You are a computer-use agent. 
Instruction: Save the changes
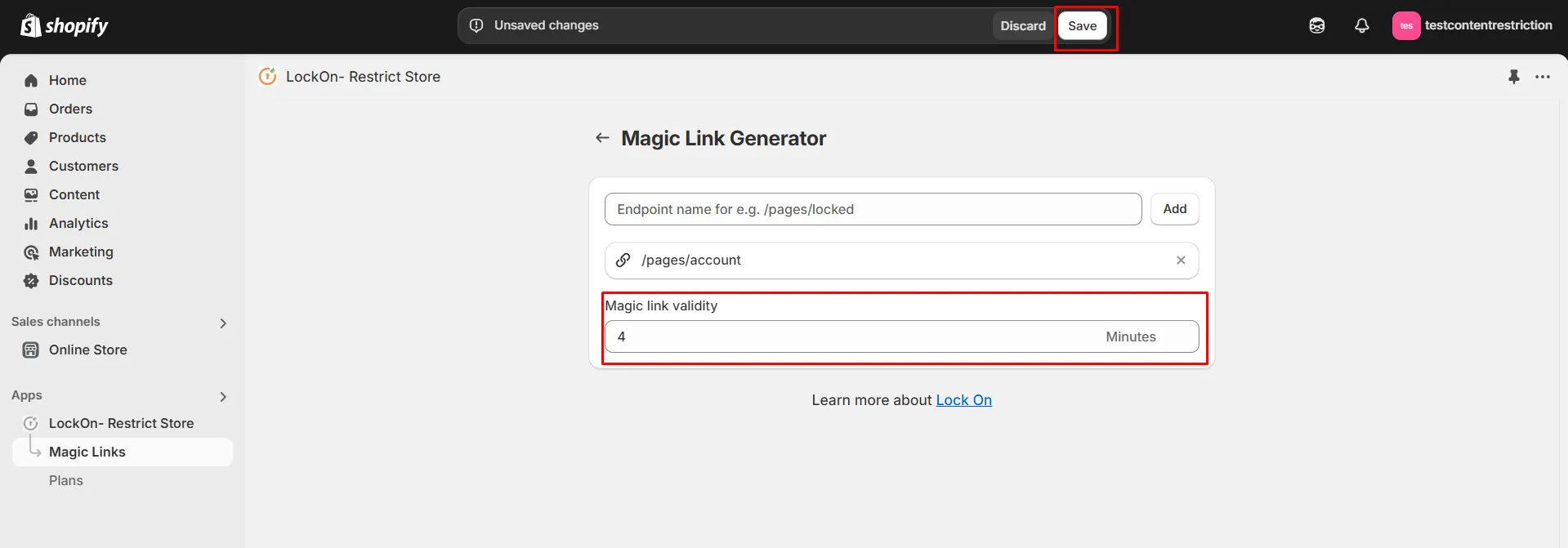[x=1082, y=25]
